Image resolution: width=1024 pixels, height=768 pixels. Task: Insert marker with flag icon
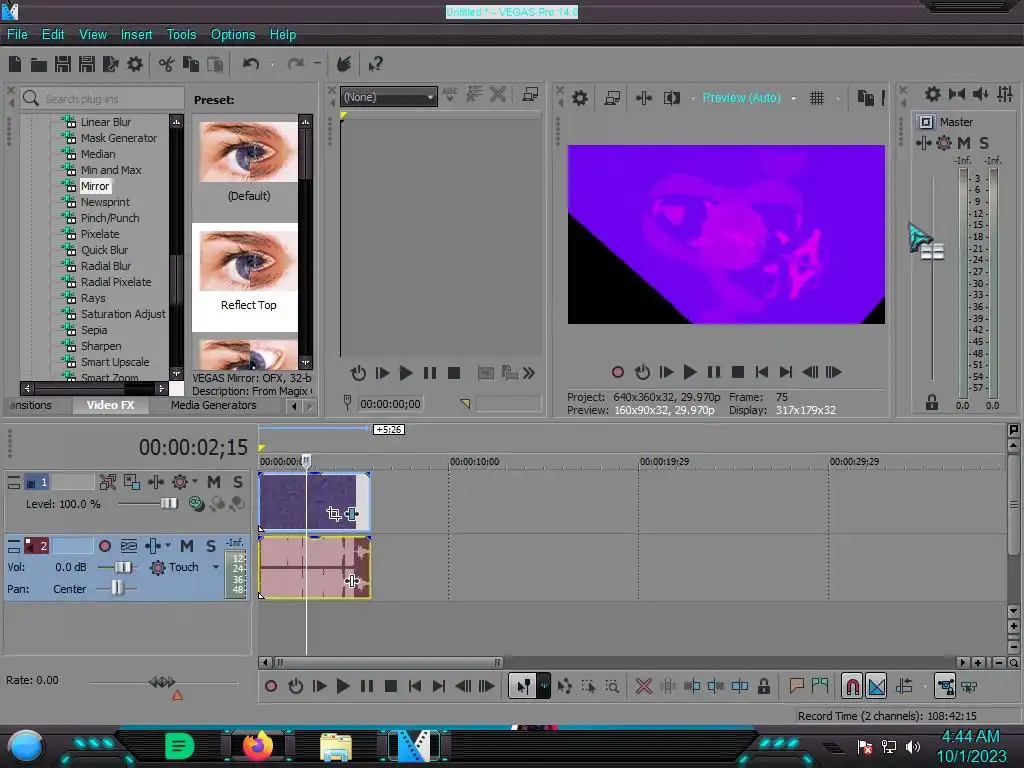pos(796,686)
